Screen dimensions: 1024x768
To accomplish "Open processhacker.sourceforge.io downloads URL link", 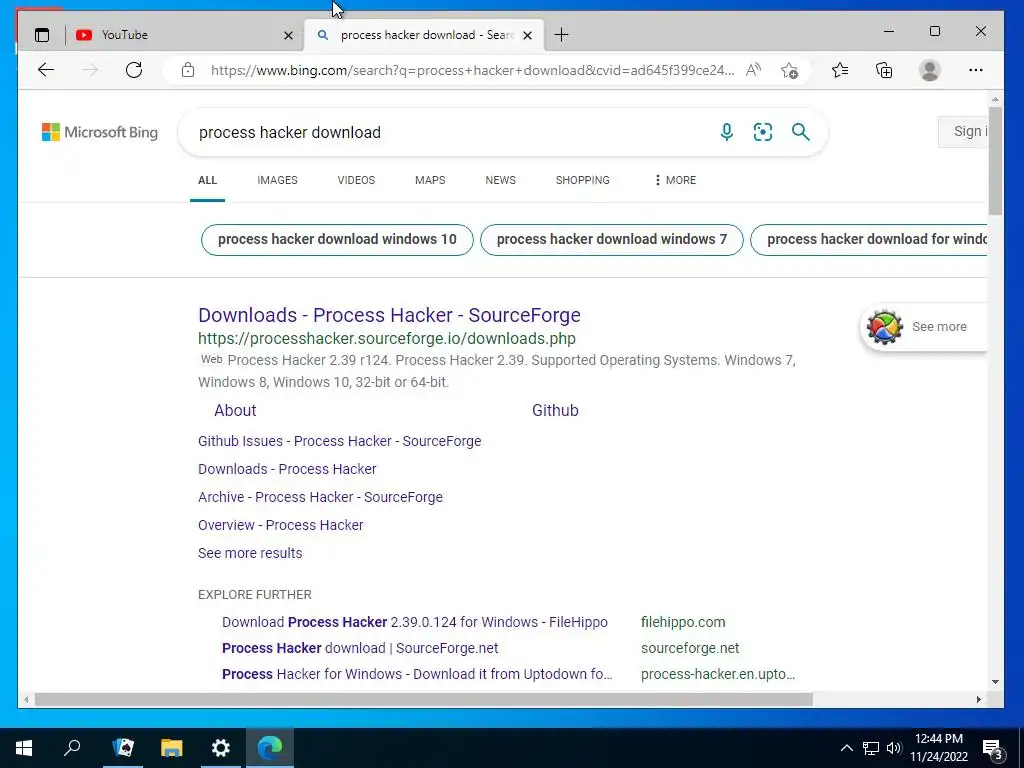I will pyautogui.click(x=387, y=339).
